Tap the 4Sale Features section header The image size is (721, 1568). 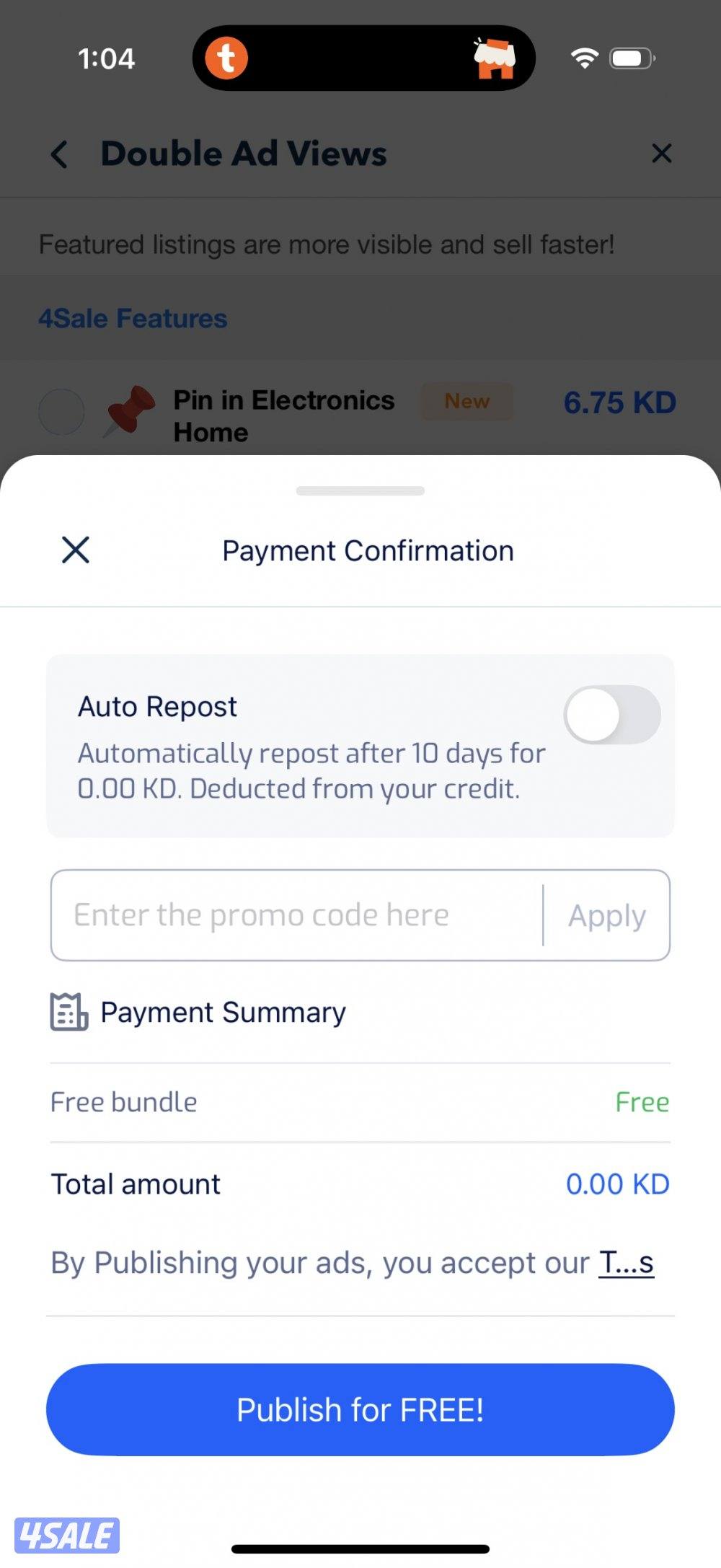(x=133, y=318)
